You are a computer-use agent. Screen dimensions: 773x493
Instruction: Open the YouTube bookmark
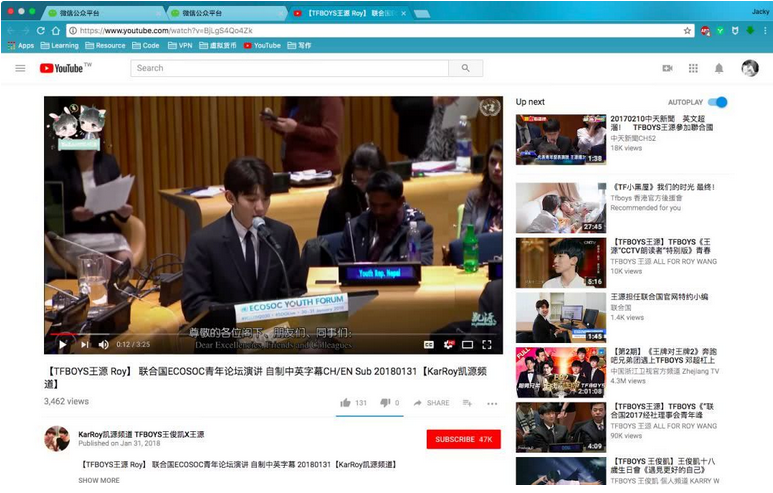click(x=262, y=45)
